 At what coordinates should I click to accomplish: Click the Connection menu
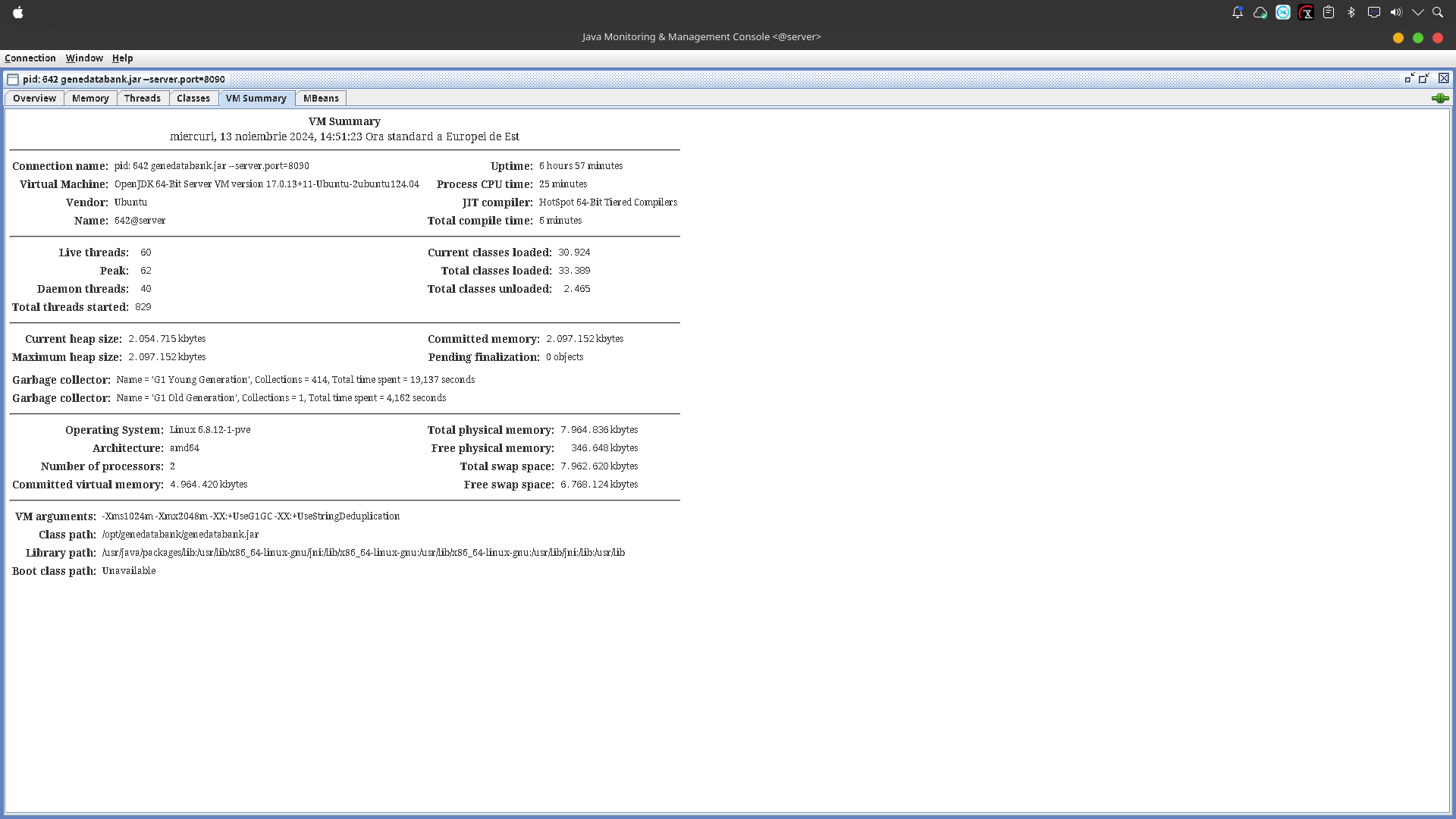pyautogui.click(x=30, y=57)
